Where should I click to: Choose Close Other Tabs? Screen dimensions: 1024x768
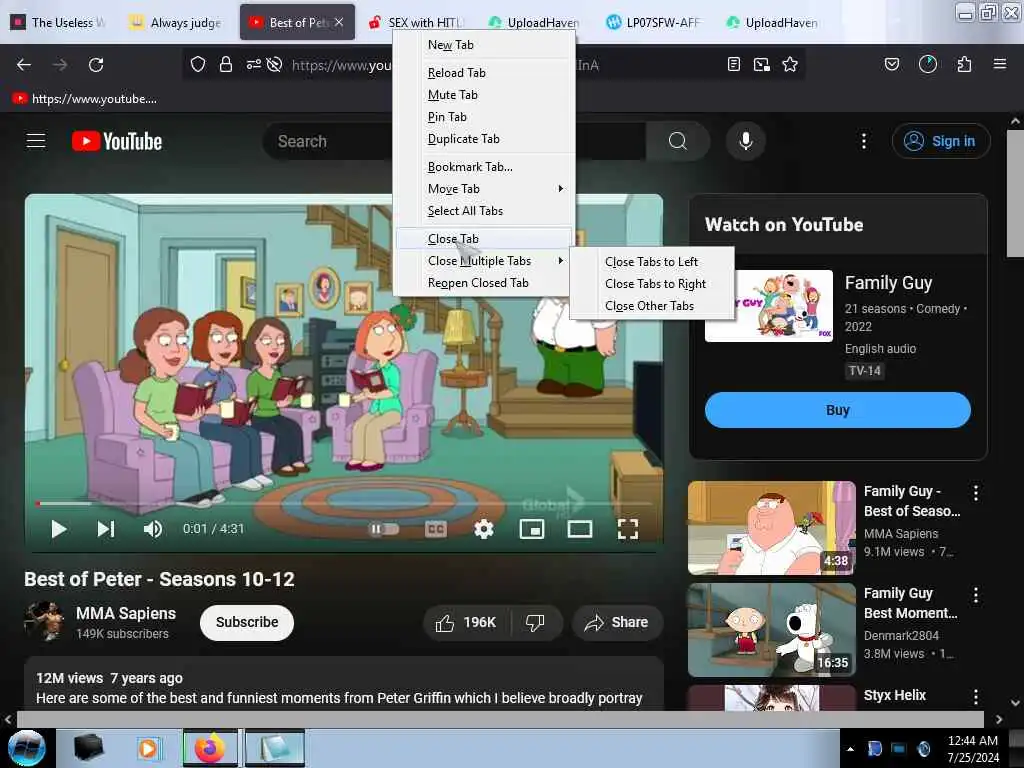point(652,306)
